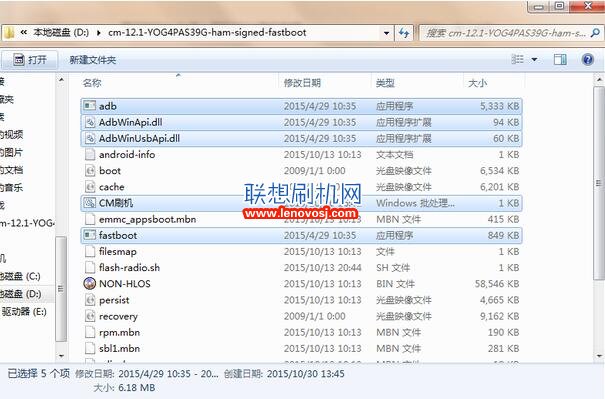Click the double chevron in address bar
Screen dimensions: 605x399
point(24,32)
